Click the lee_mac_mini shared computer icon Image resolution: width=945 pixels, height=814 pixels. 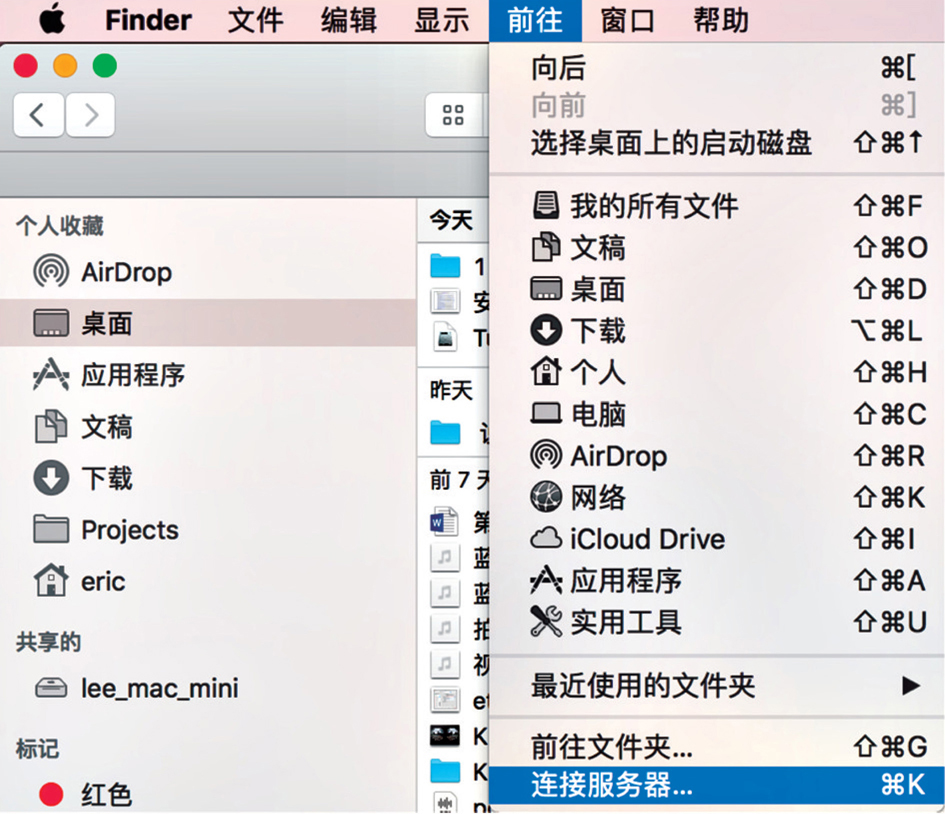pyautogui.click(x=51, y=688)
